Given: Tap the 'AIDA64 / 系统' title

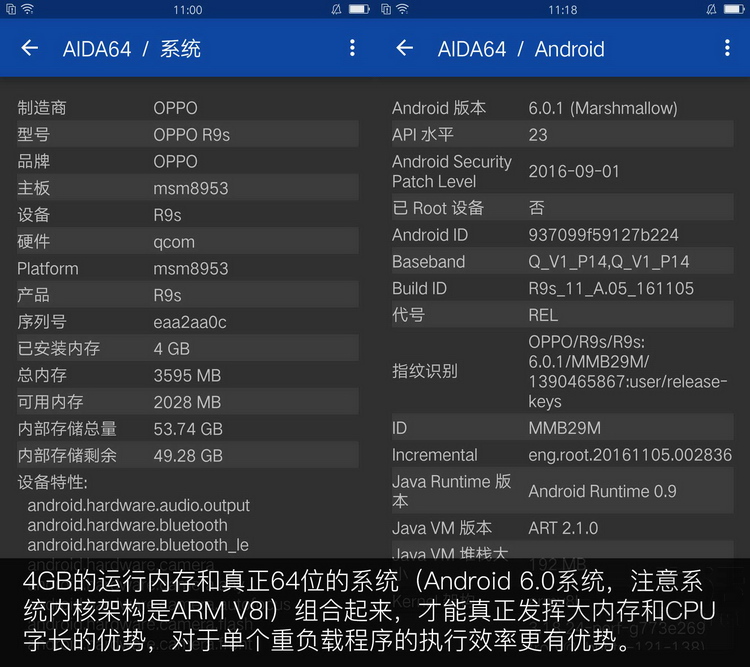Looking at the screenshot, I should coord(132,49).
